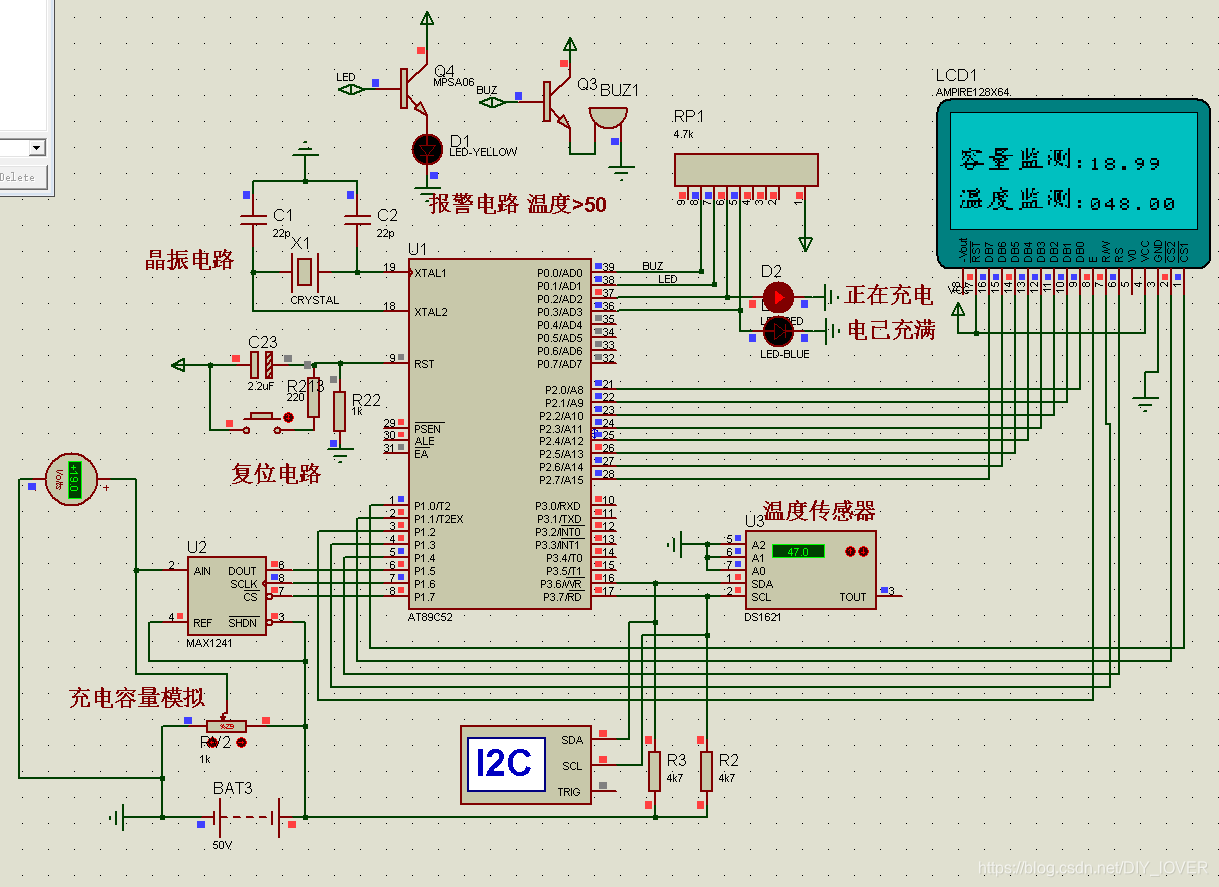1219x887 pixels.
Task: Select the I2C debugger instrument
Action: [x=526, y=764]
